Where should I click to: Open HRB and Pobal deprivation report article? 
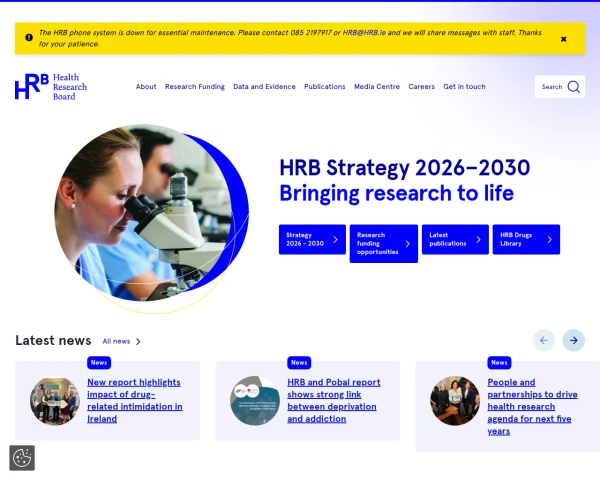(334, 400)
